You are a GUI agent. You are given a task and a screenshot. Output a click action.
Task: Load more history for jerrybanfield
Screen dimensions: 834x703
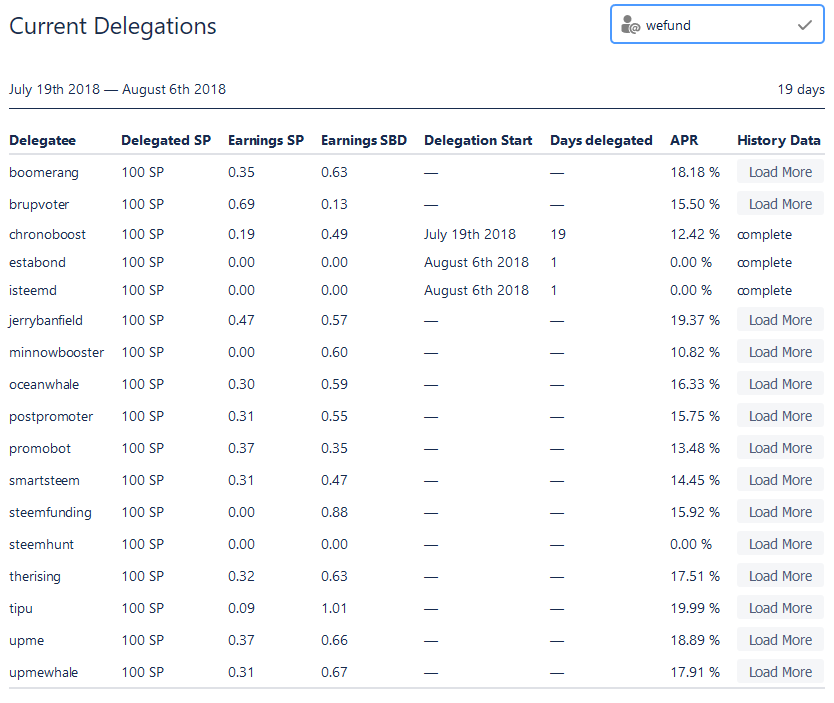(780, 320)
